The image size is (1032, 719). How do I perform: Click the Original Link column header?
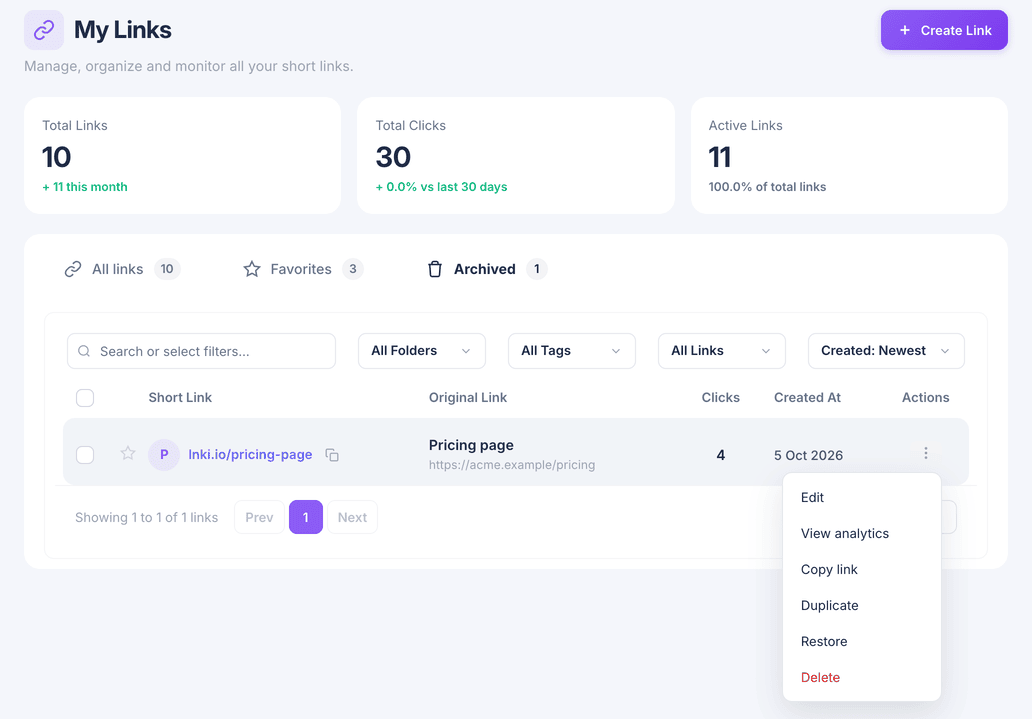(467, 398)
